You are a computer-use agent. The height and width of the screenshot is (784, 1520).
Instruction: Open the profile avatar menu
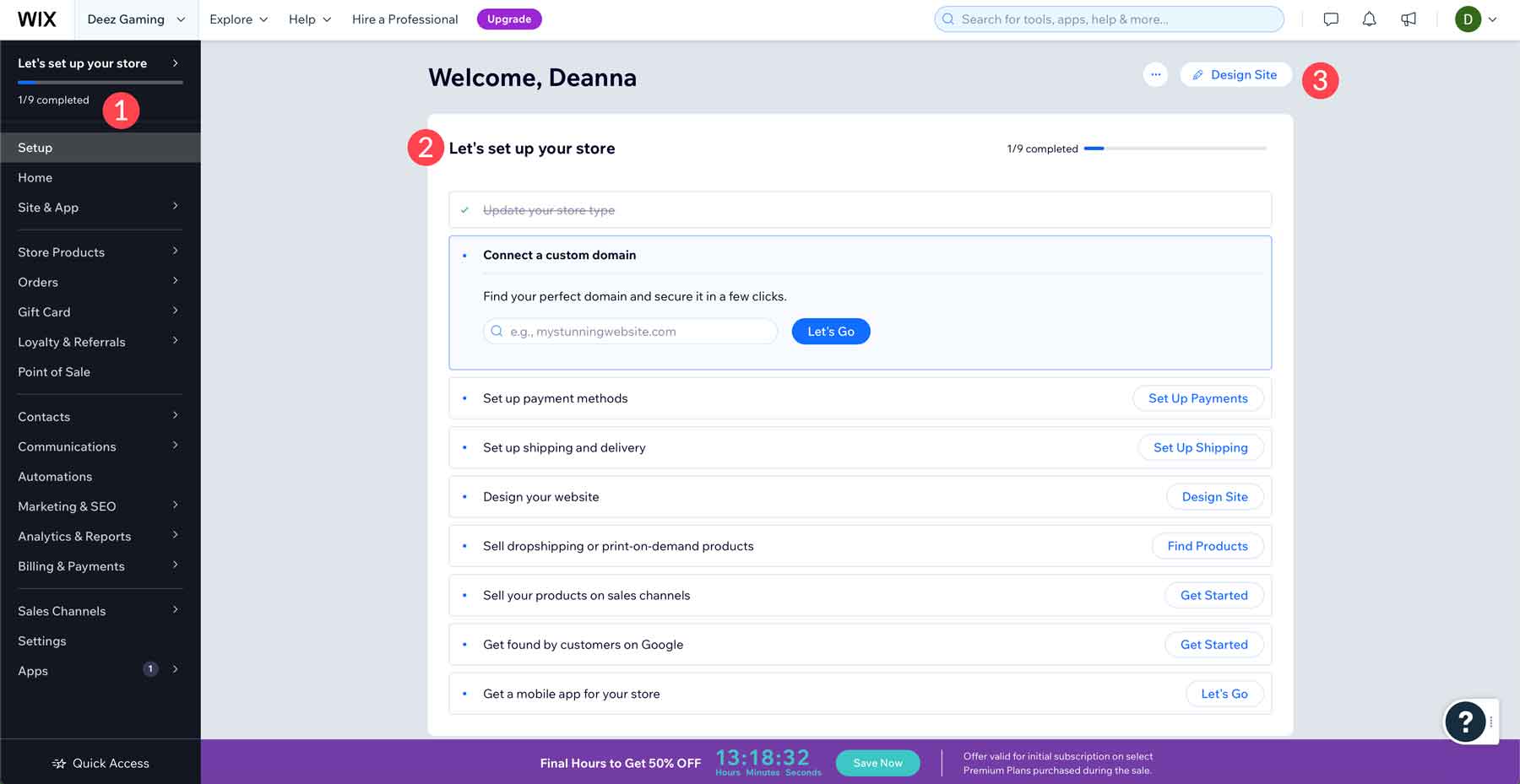point(1469,19)
